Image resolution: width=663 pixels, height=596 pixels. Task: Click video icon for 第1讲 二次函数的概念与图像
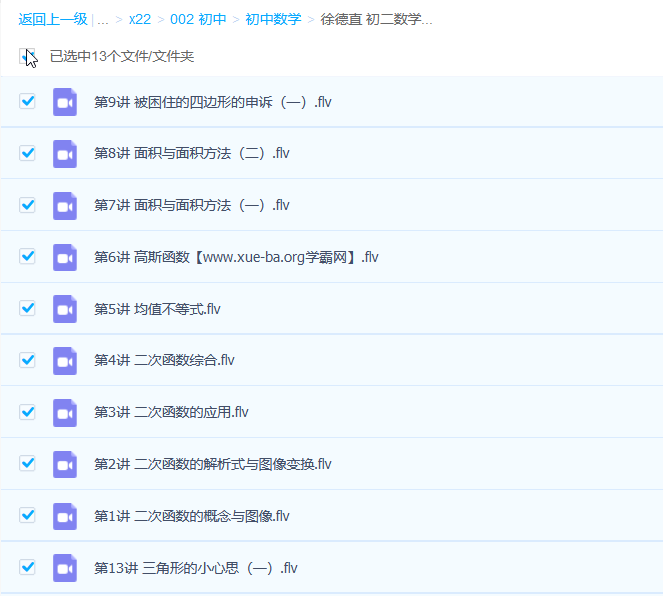tap(65, 516)
